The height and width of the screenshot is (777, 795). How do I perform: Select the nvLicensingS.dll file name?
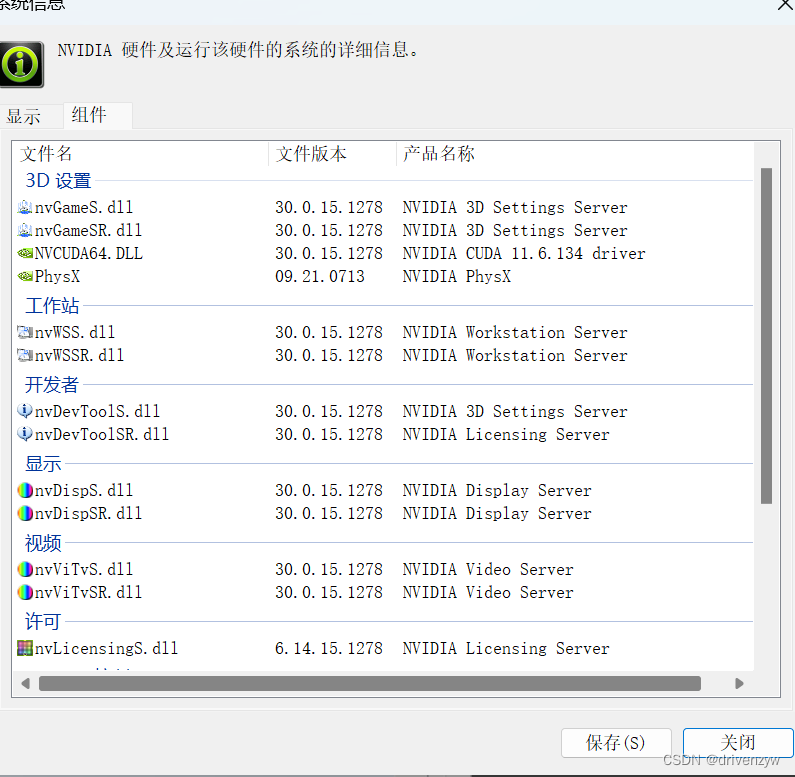(x=106, y=648)
